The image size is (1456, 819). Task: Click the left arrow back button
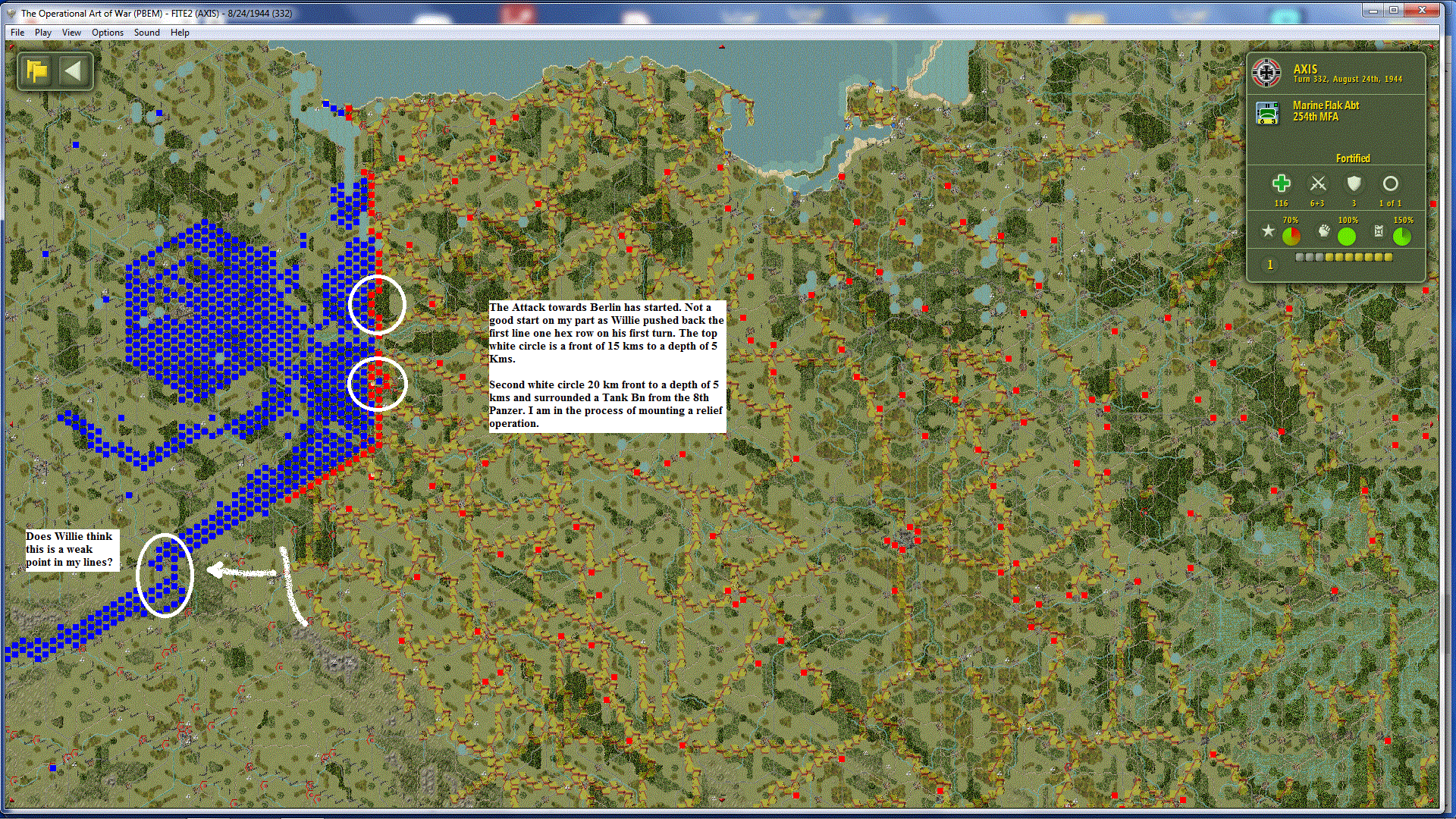click(74, 71)
